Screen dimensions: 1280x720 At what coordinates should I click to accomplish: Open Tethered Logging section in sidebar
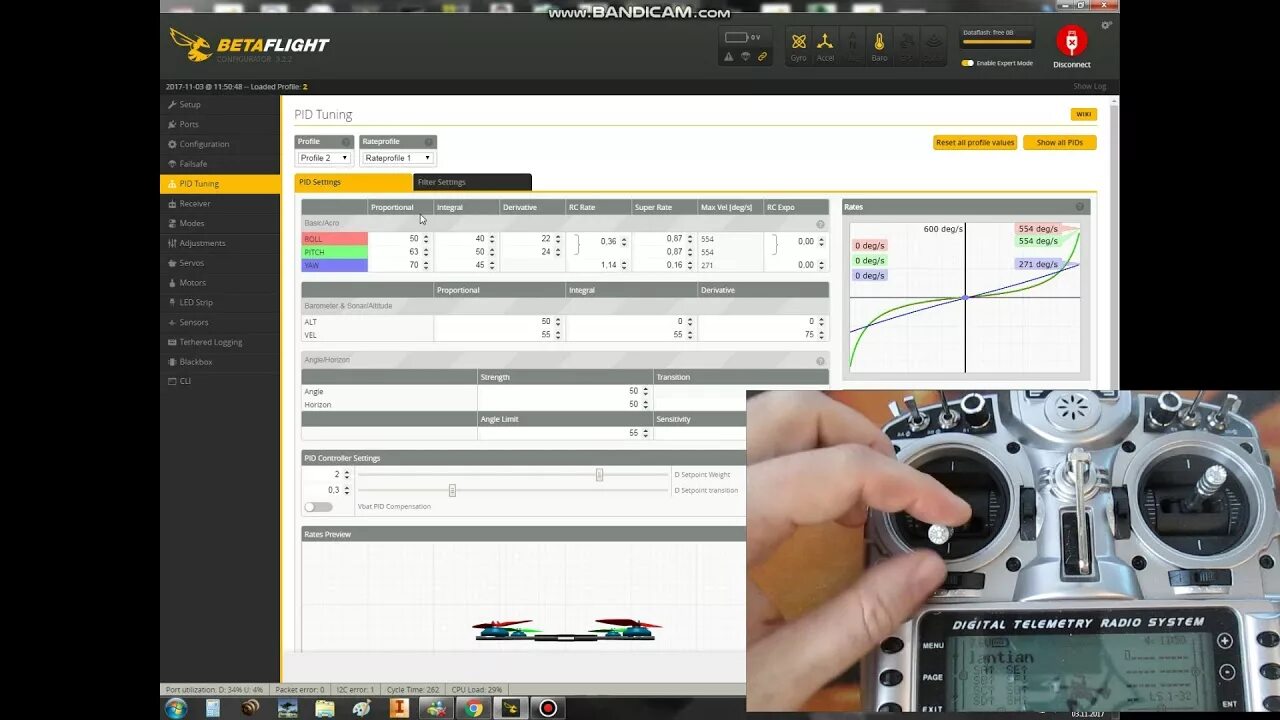[220, 342]
